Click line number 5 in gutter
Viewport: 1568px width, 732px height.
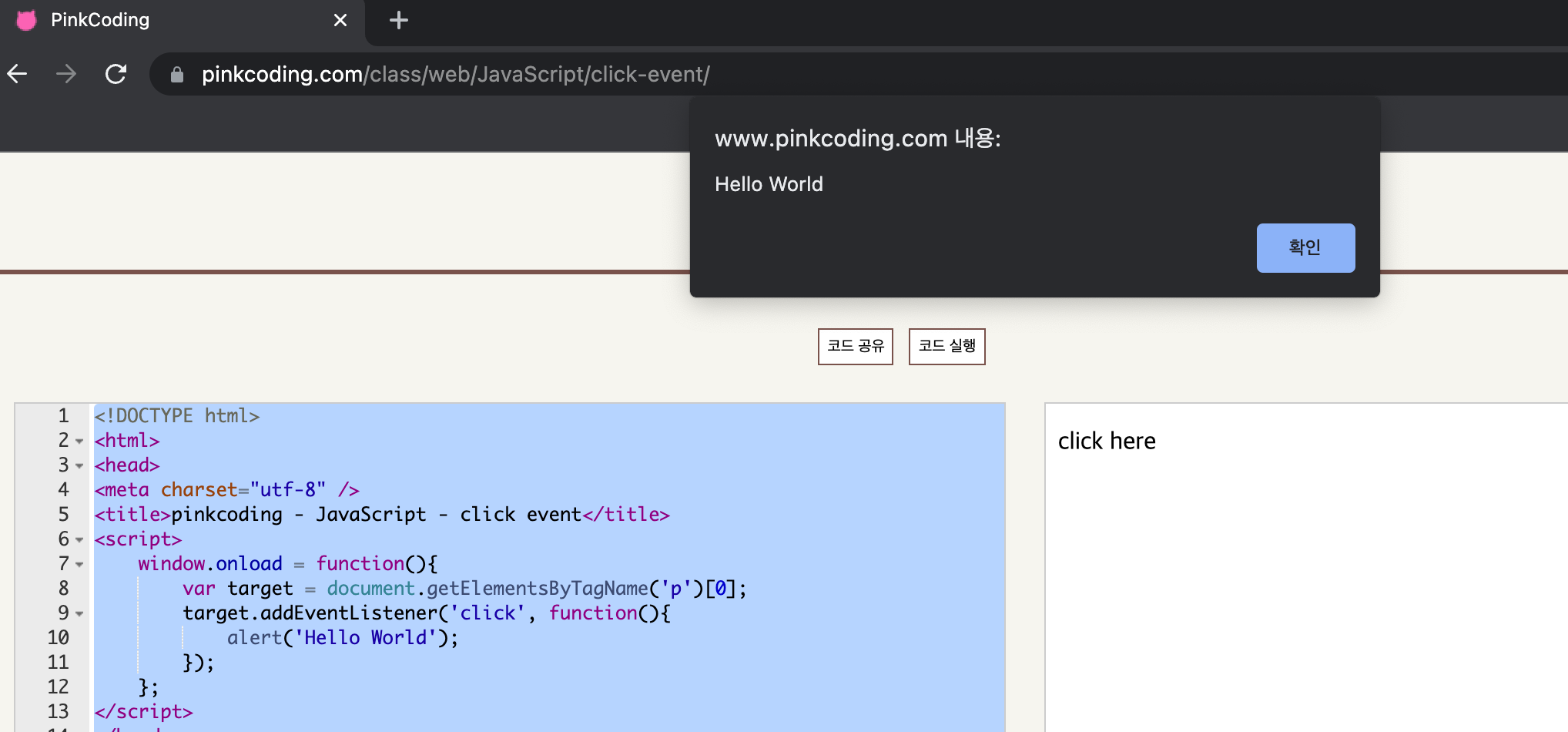[x=63, y=515]
